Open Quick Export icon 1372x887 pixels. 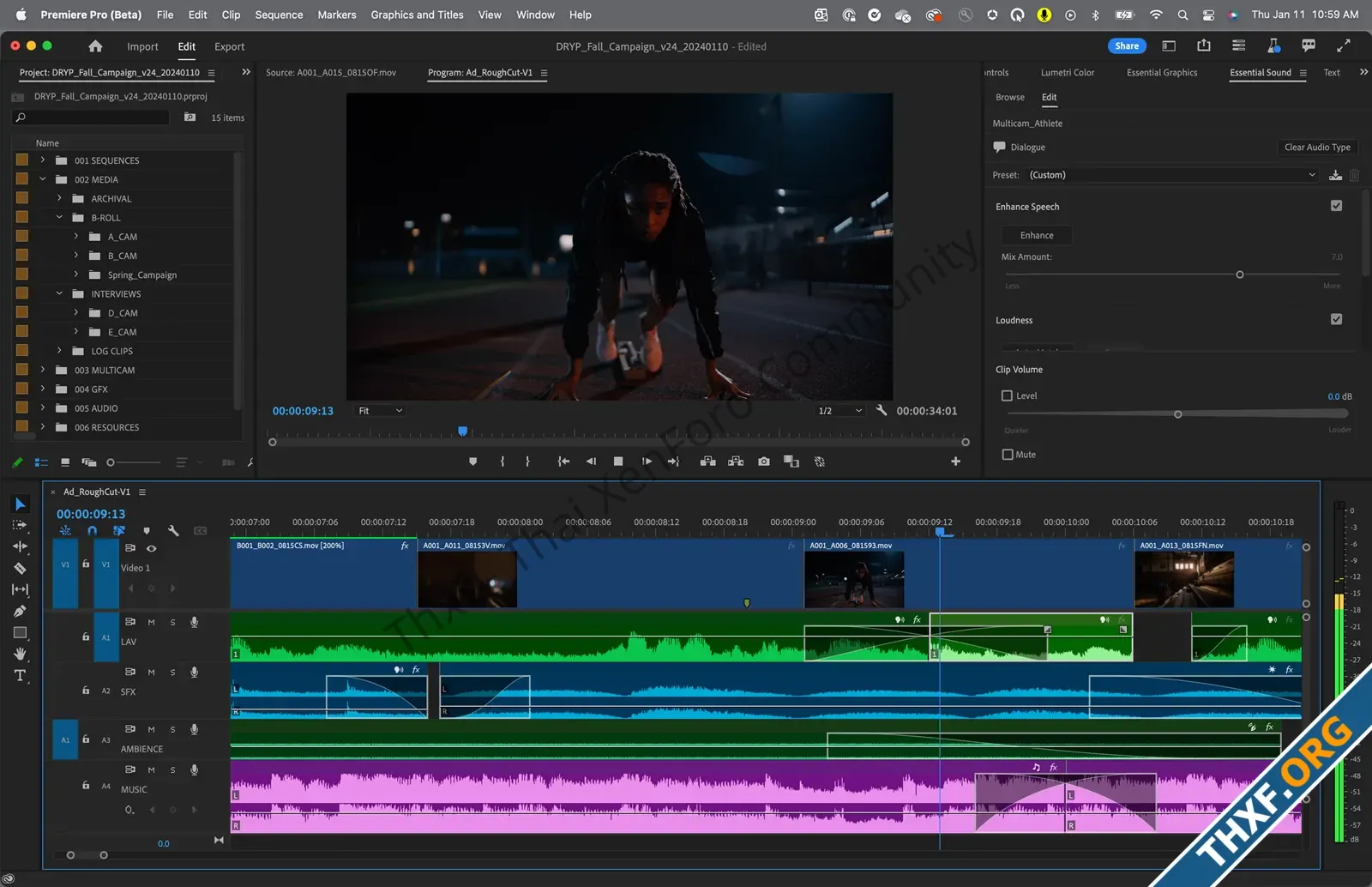pyautogui.click(x=1204, y=45)
